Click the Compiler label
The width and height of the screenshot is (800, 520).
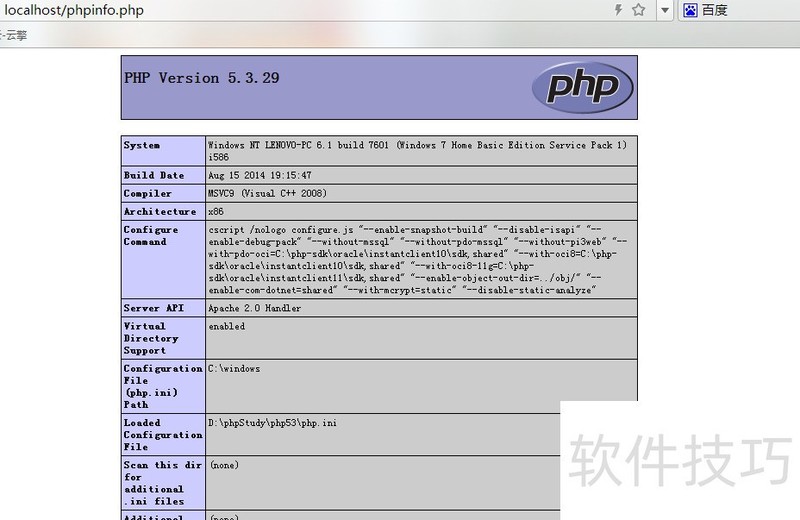click(x=147, y=194)
